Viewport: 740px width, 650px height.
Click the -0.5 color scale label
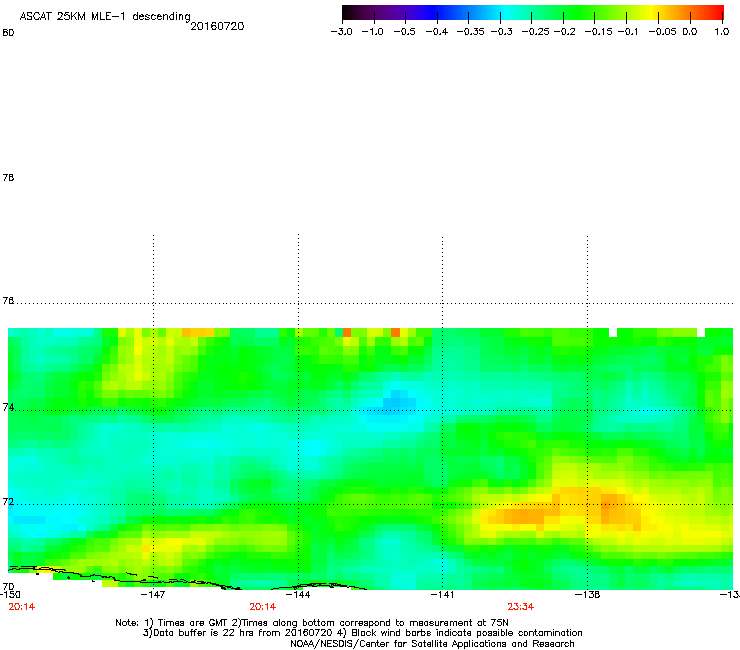[x=404, y=32]
